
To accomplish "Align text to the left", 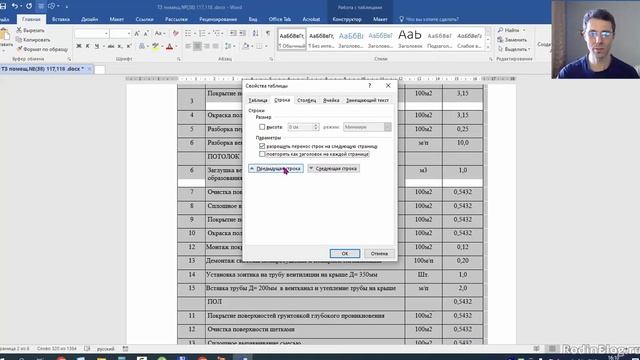I will 188,46.
